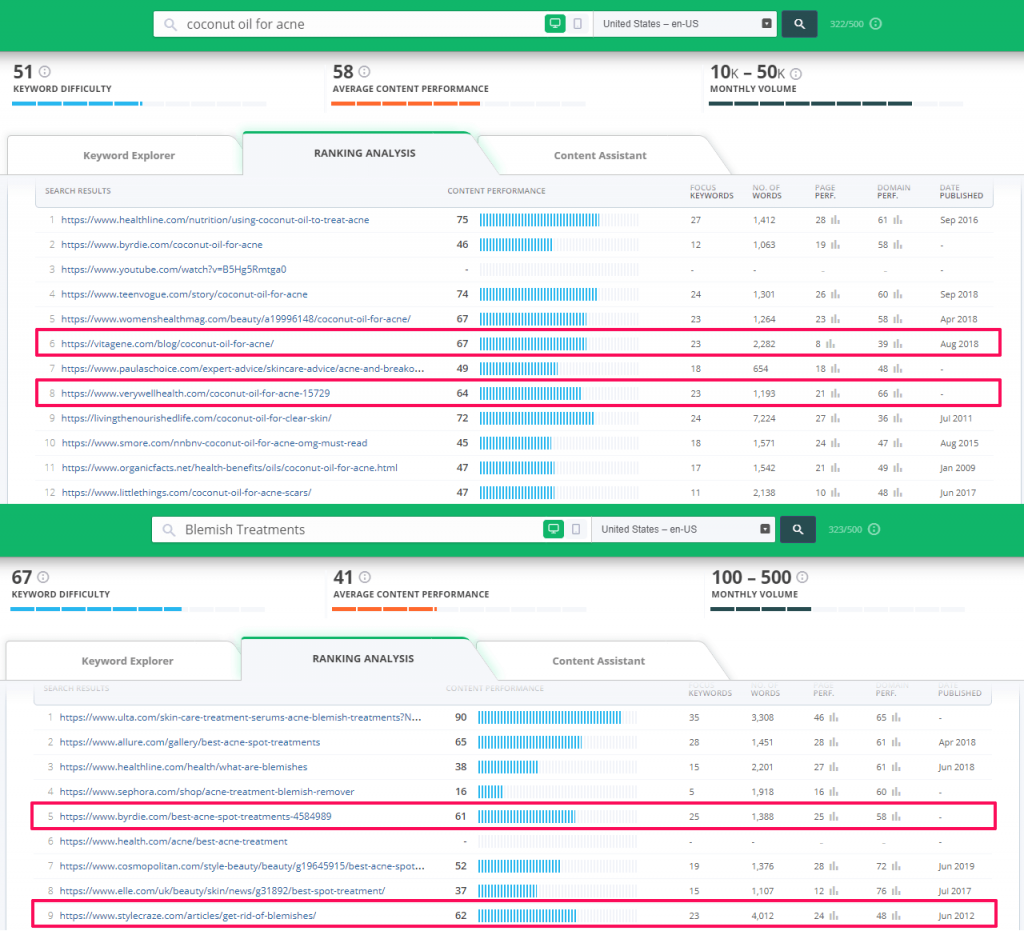Click word count 7,224 in livingthenourishedlife row
The width and height of the screenshot is (1024, 931).
764,418
